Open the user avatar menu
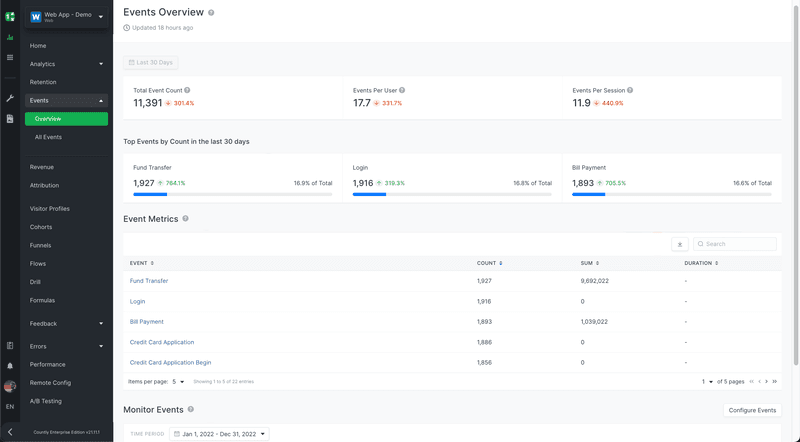Image resolution: width=800 pixels, height=442 pixels. [10, 386]
